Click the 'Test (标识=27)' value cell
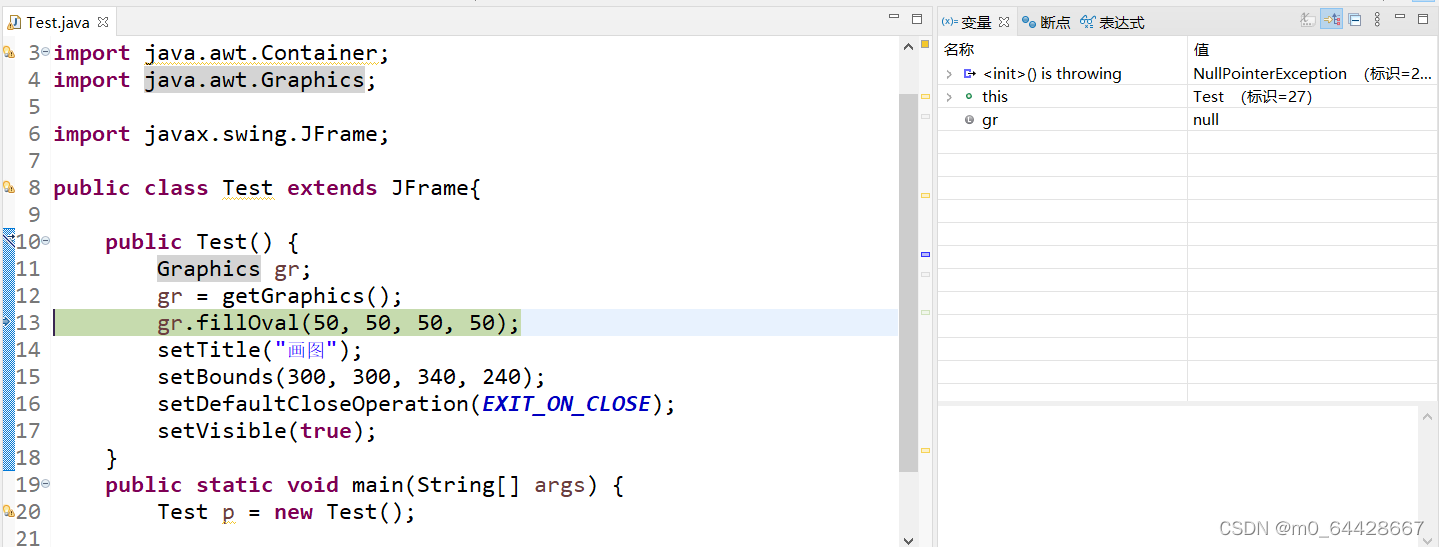The height and width of the screenshot is (547, 1439). point(1313,97)
